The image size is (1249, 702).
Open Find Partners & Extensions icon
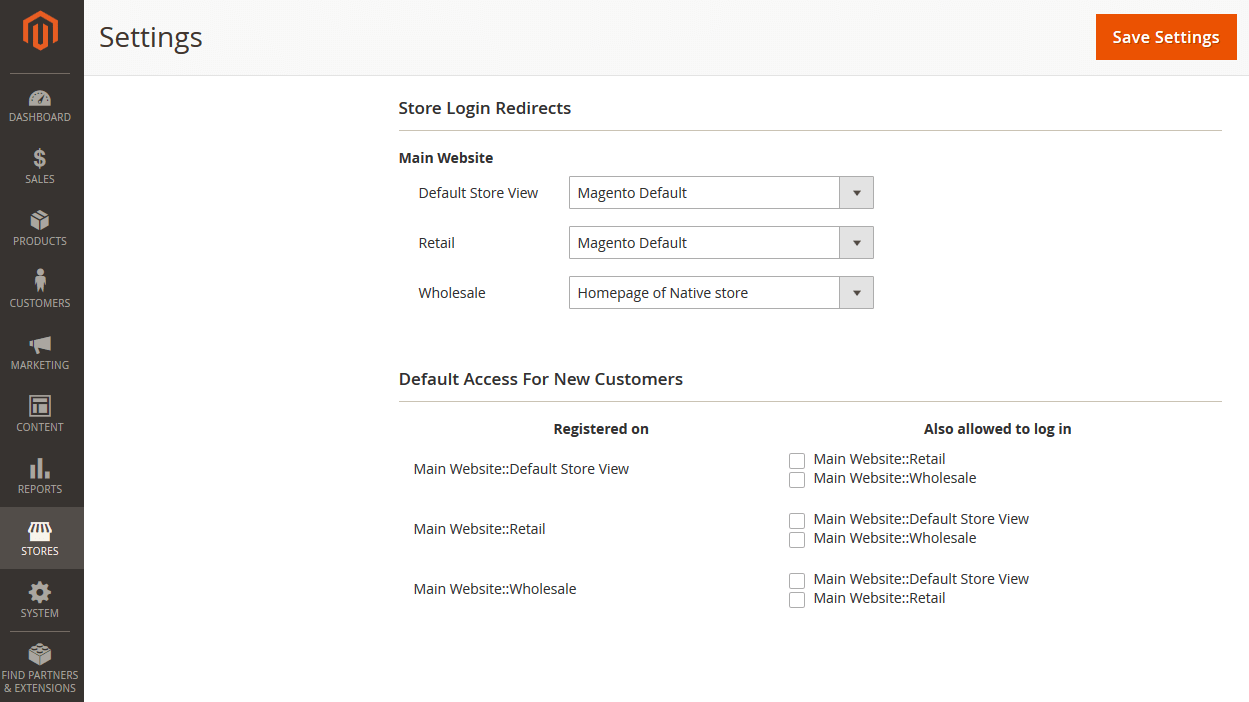(40, 655)
